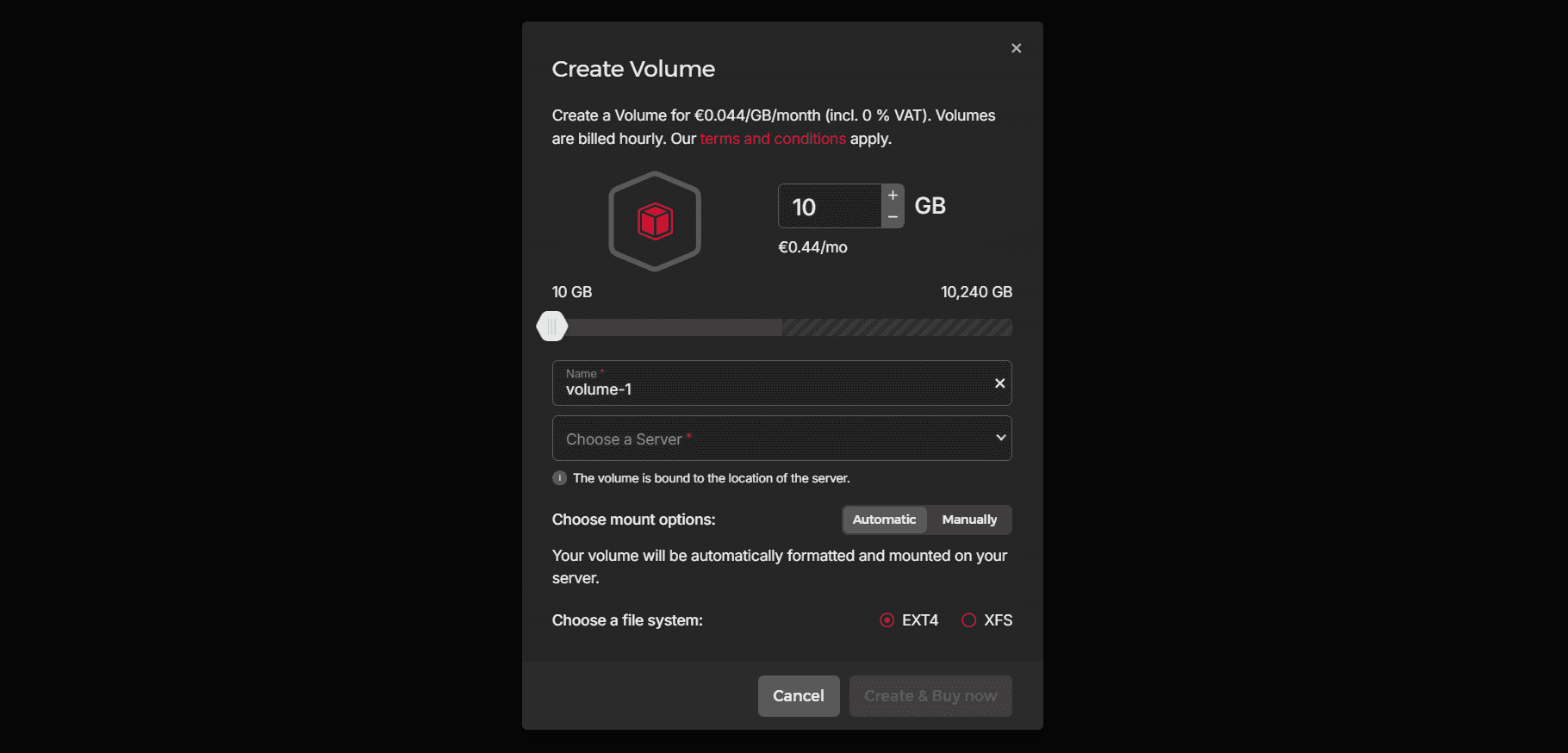Select the Automatic mount option
This screenshot has height=753, width=1568.
point(884,520)
